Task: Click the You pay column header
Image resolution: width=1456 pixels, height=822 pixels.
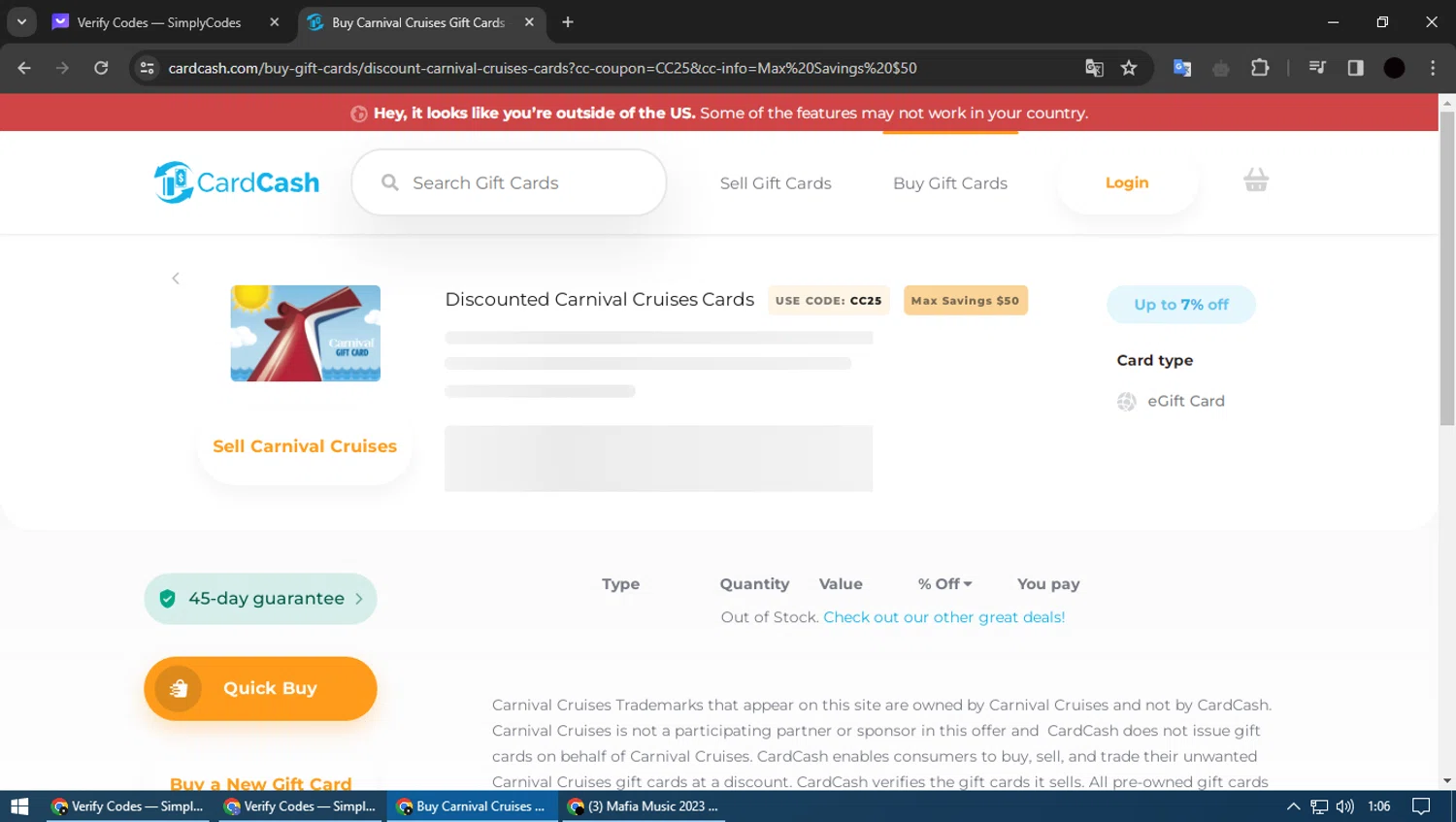Action: pos(1048,584)
